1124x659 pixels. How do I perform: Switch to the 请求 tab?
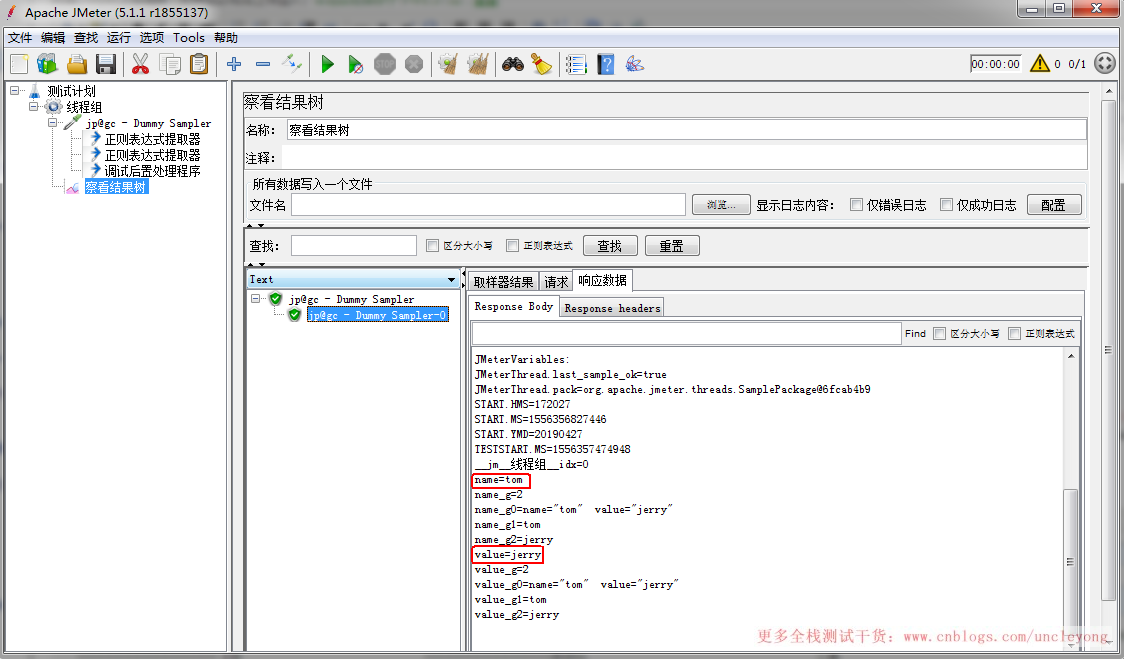[x=556, y=282]
